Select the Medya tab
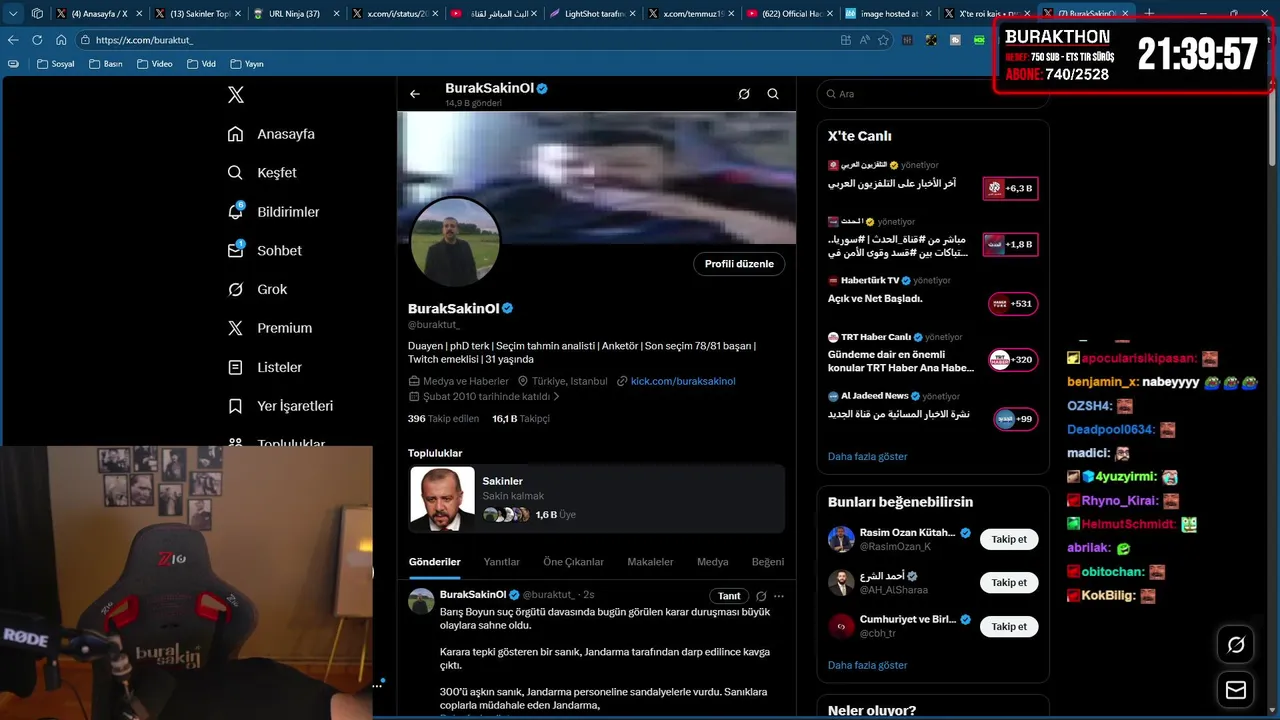 coord(713,562)
